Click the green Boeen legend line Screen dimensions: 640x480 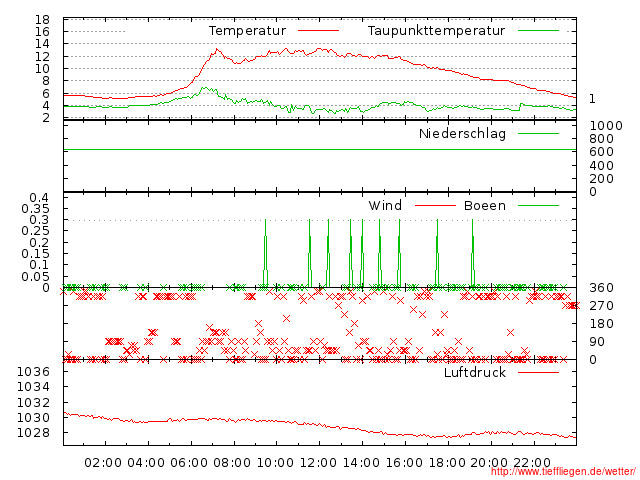click(538, 205)
